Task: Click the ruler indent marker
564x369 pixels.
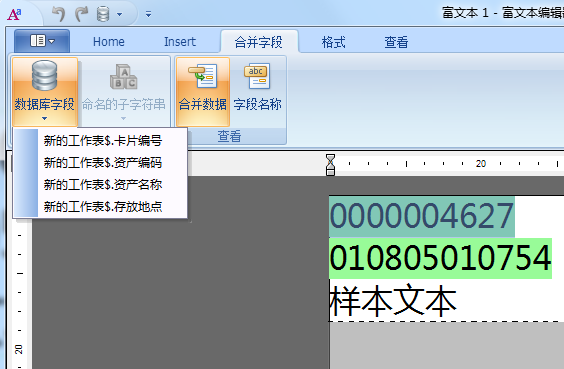Action: [x=330, y=165]
